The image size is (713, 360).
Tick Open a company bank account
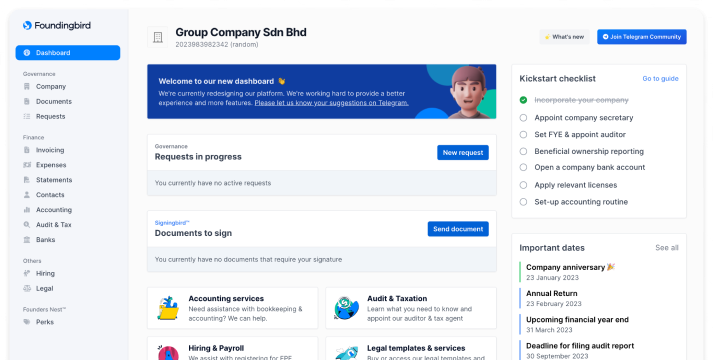(523, 167)
